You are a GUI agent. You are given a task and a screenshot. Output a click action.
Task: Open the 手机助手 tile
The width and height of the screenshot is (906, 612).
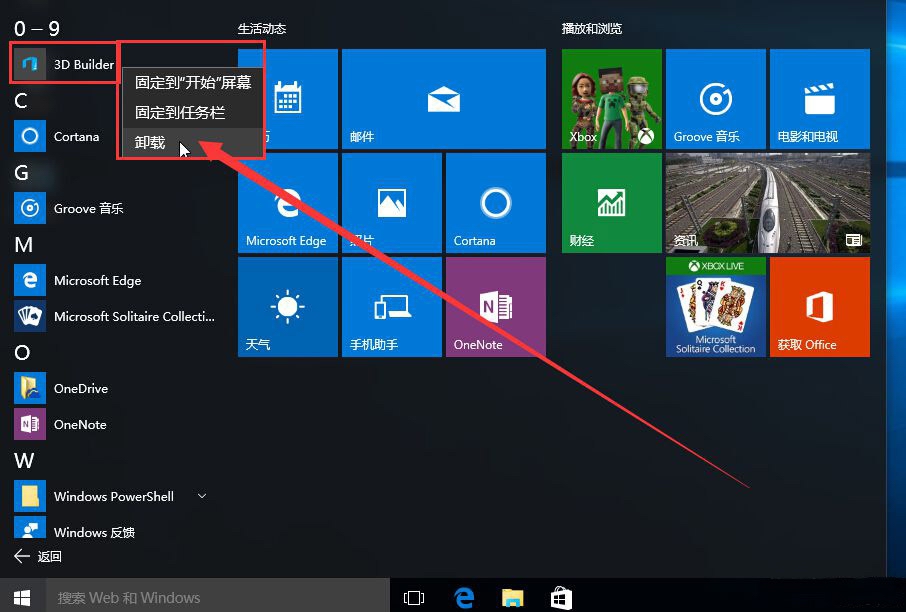392,307
